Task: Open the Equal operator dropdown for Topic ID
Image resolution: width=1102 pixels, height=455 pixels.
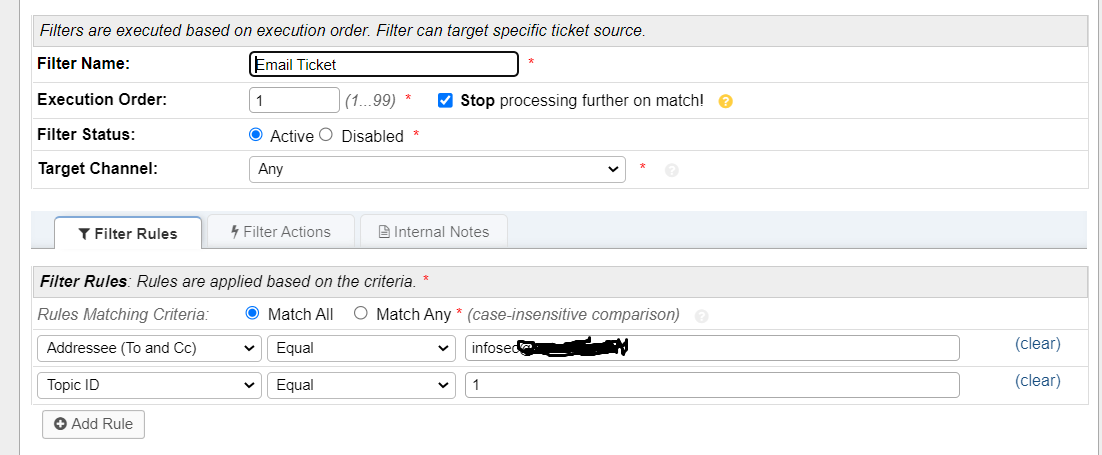Action: click(361, 385)
